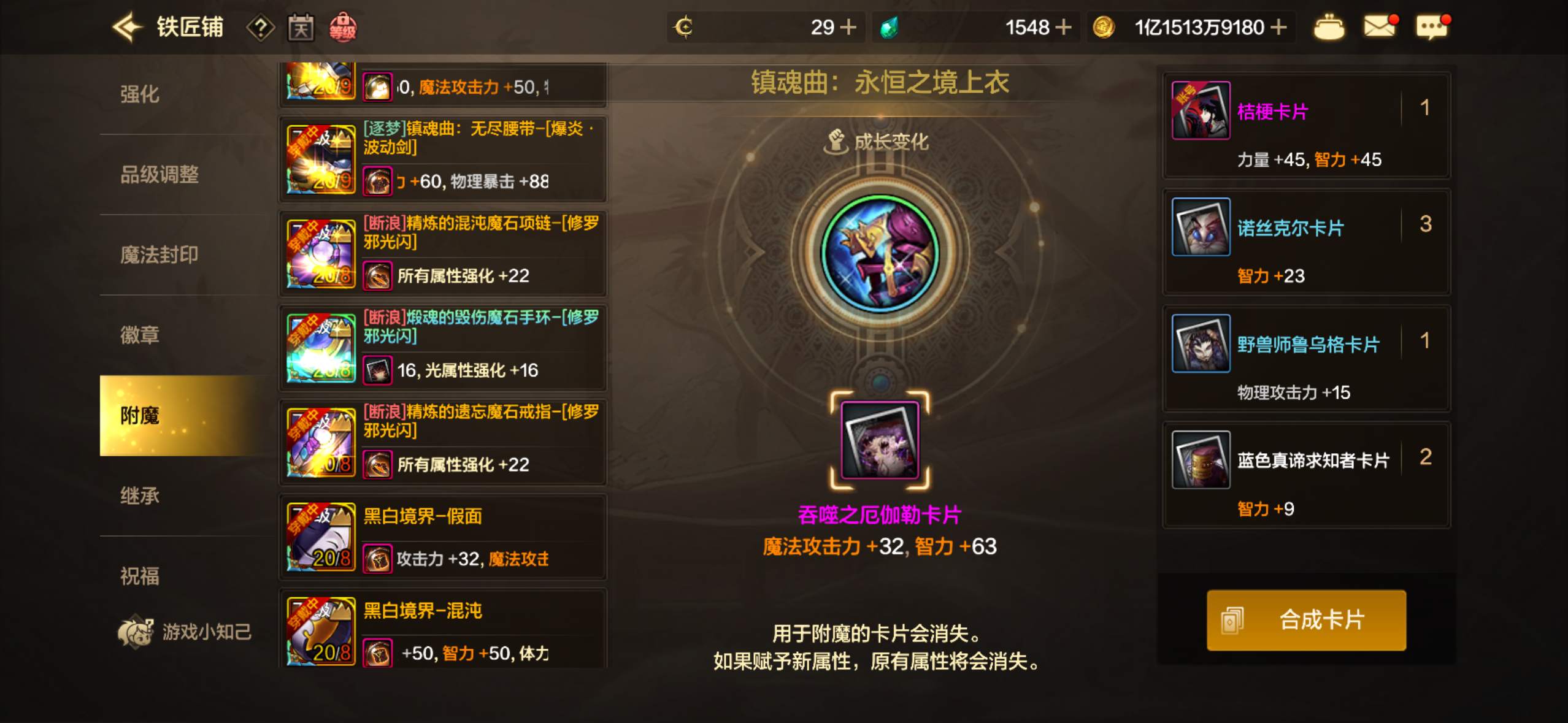Click the back arrow beside 铁匠铺

tap(127, 28)
